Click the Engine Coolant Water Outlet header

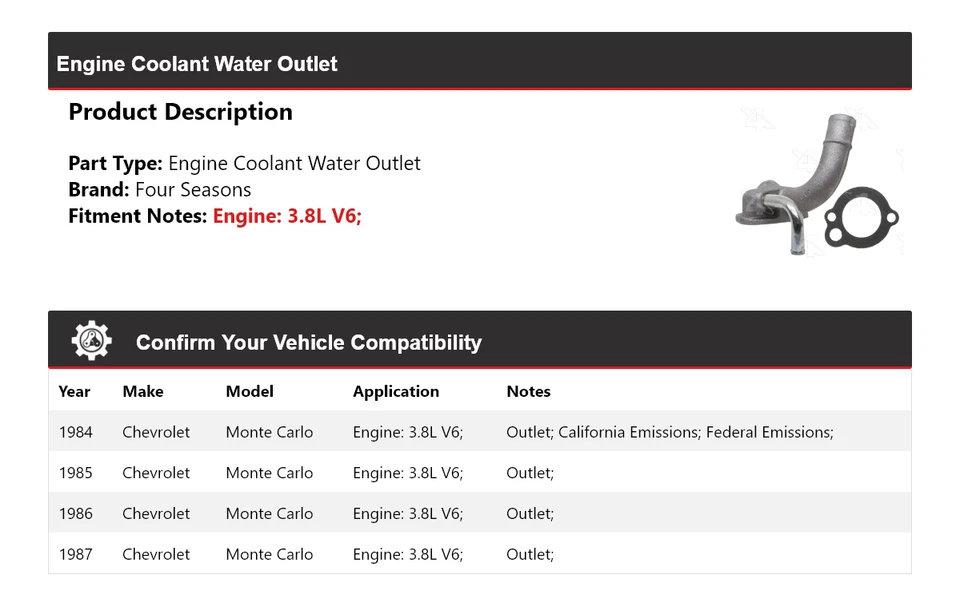pyautogui.click(x=197, y=64)
